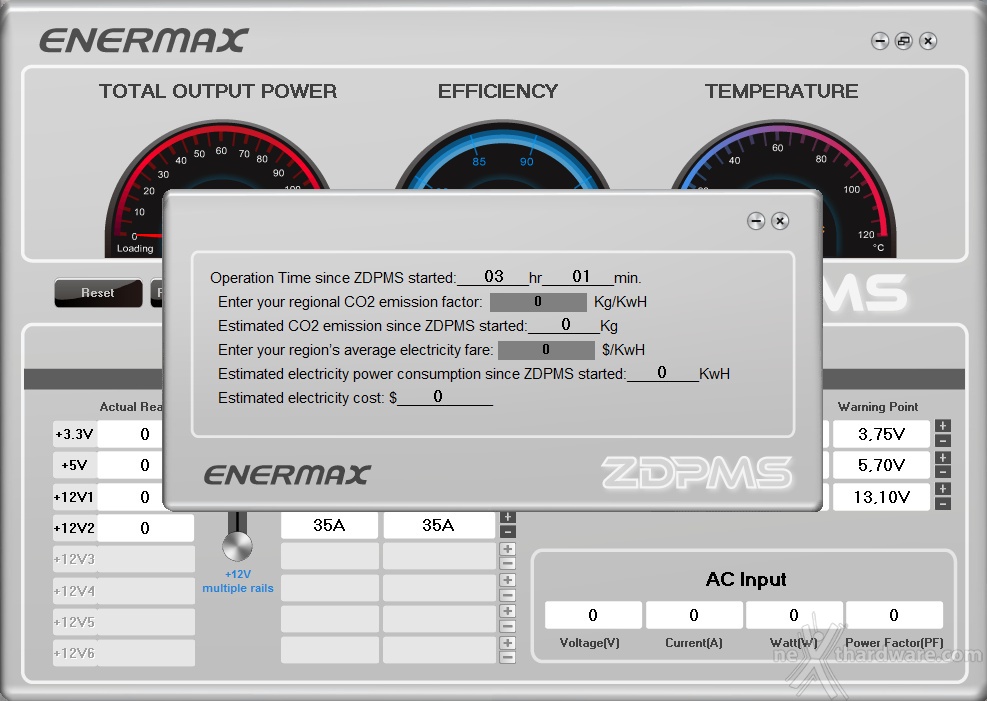
Task: Click the estimated power consumption KwH value
Action: 662,373
